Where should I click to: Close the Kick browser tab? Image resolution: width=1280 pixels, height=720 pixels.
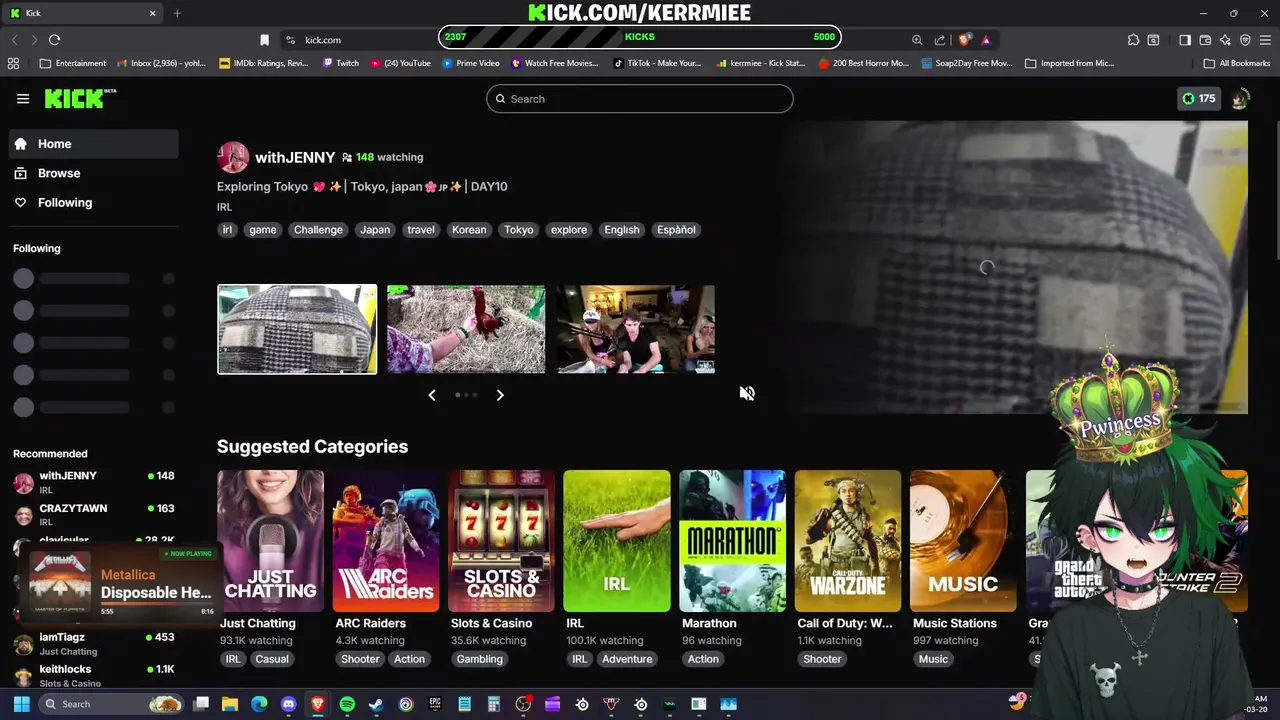pos(153,13)
